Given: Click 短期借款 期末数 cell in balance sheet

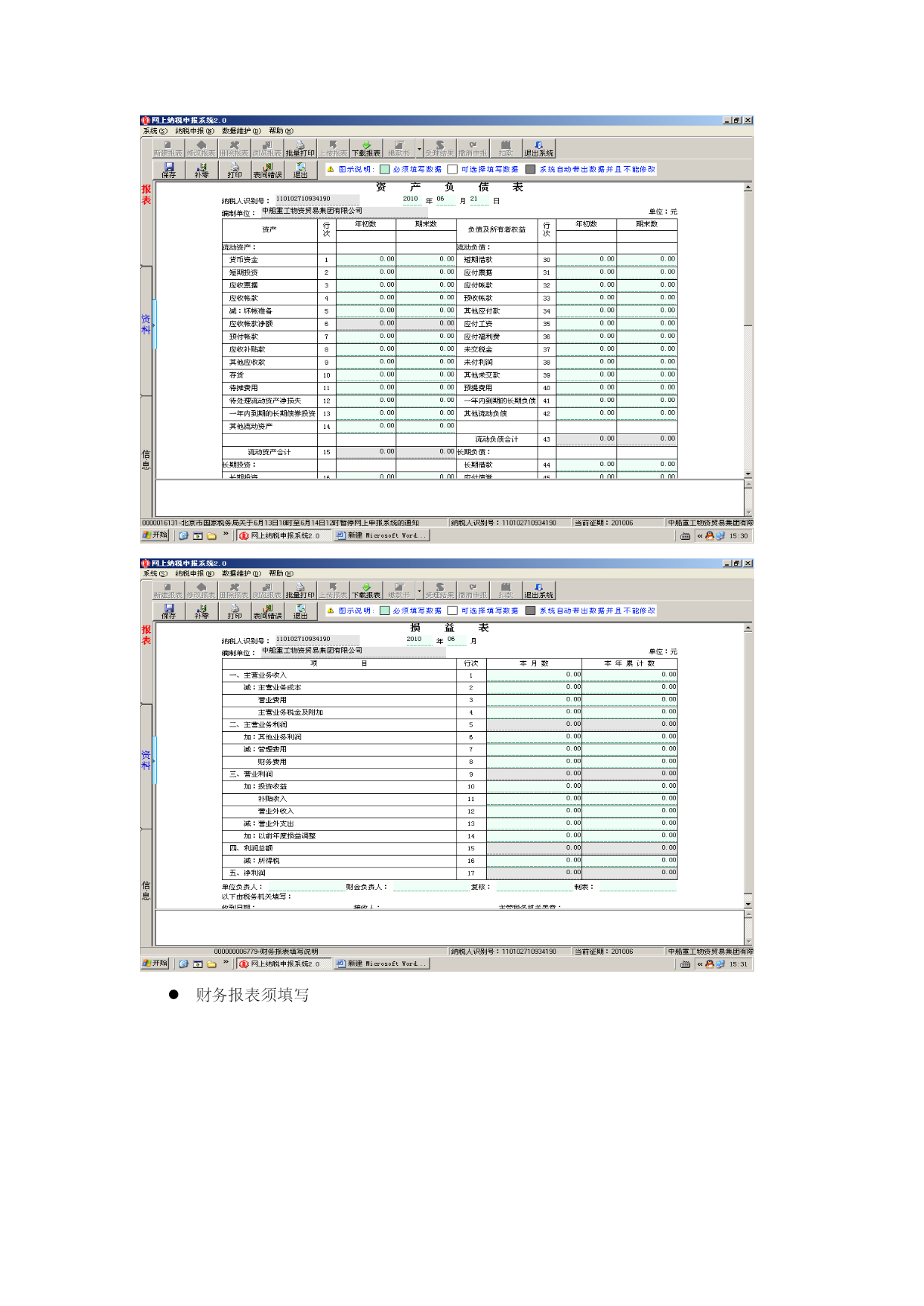Looking at the screenshot, I should 646,260.
